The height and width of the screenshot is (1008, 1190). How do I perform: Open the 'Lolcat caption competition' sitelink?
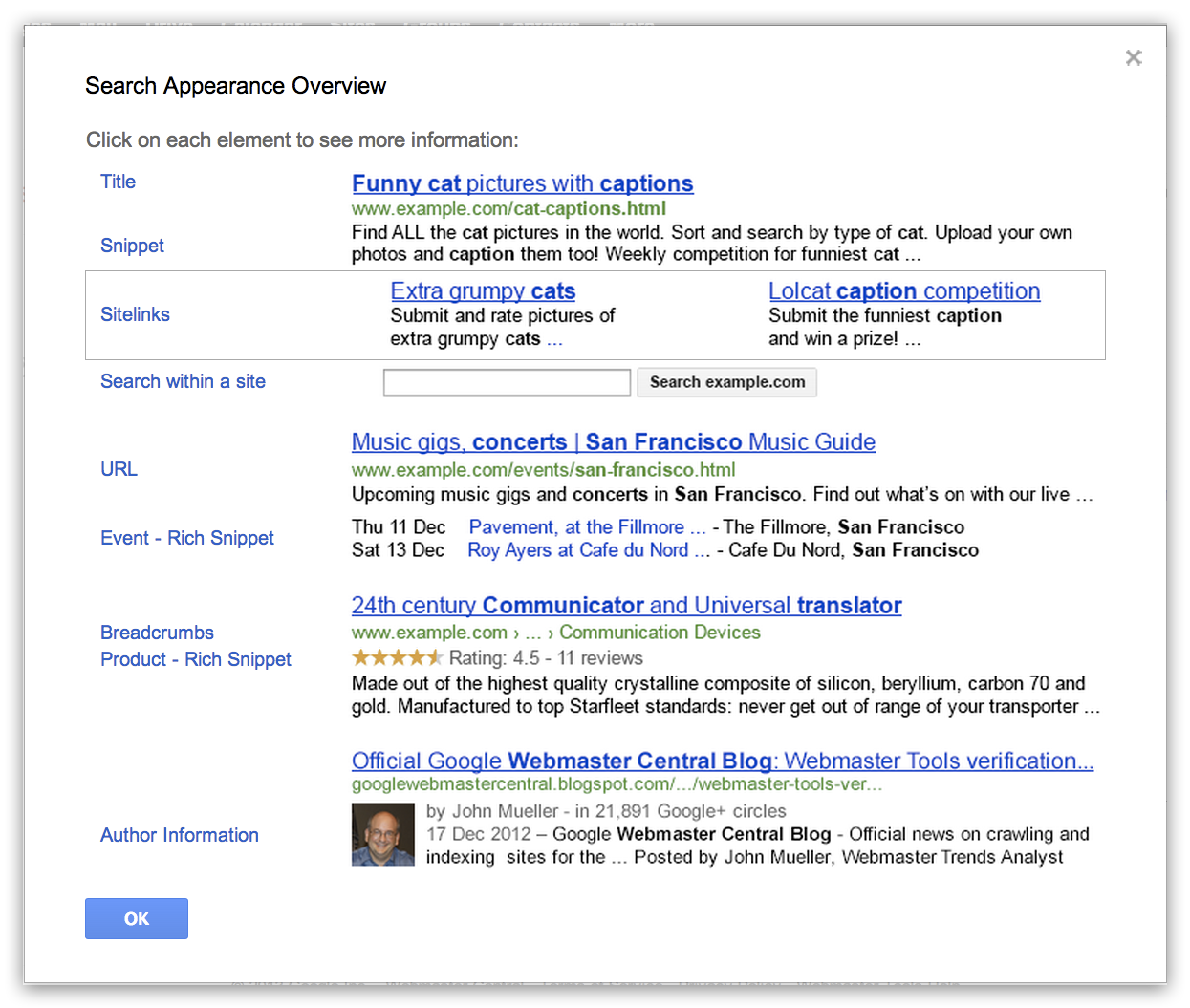903,291
